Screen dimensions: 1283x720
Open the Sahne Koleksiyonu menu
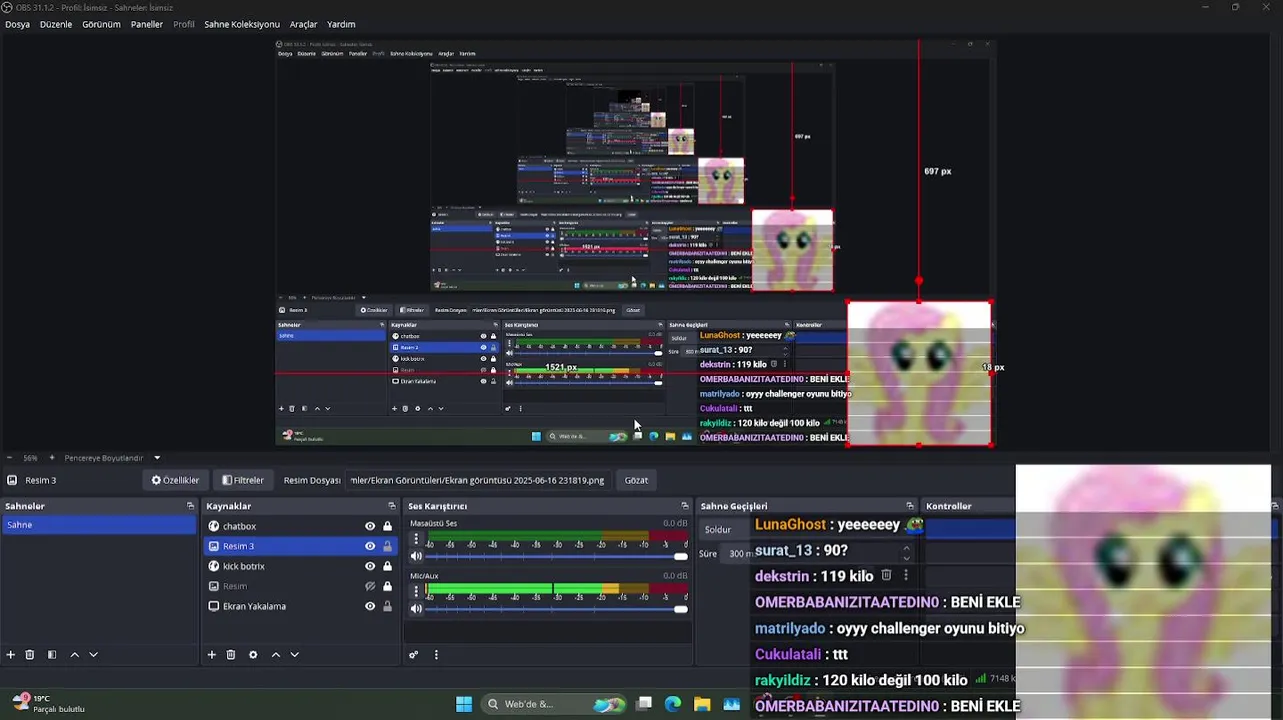[242, 24]
